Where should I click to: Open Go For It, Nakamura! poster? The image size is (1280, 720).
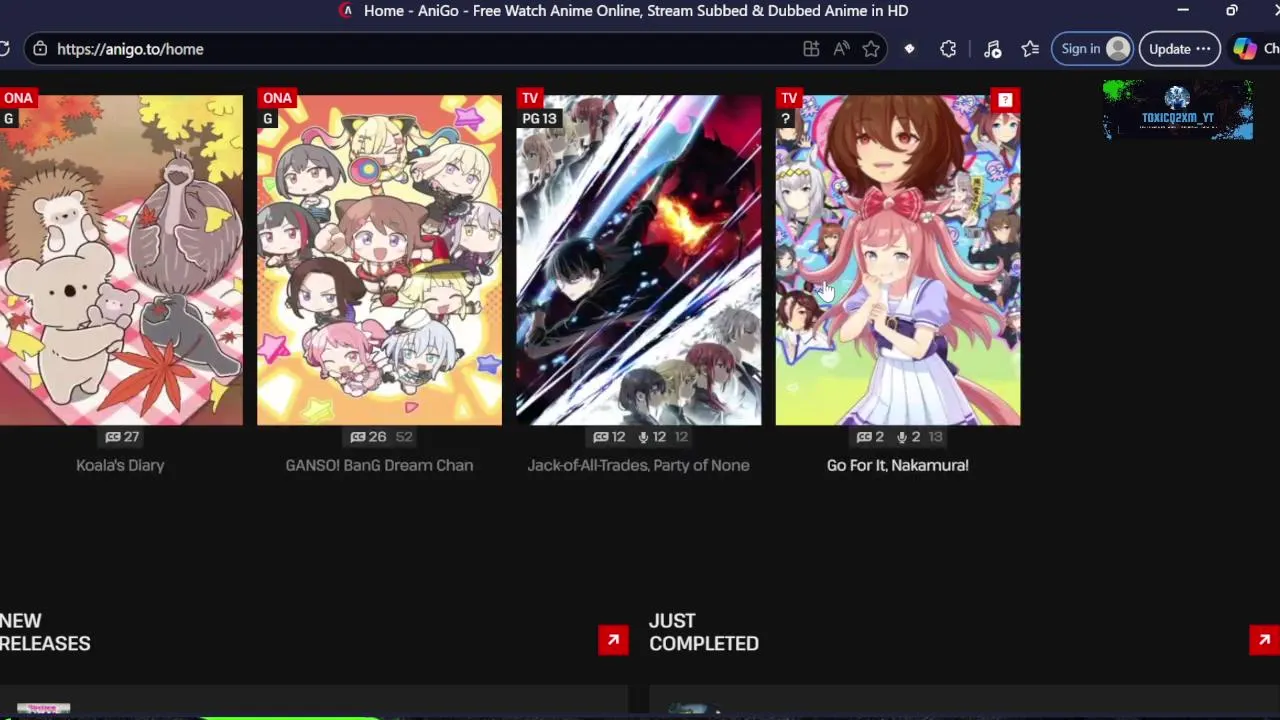tap(898, 260)
